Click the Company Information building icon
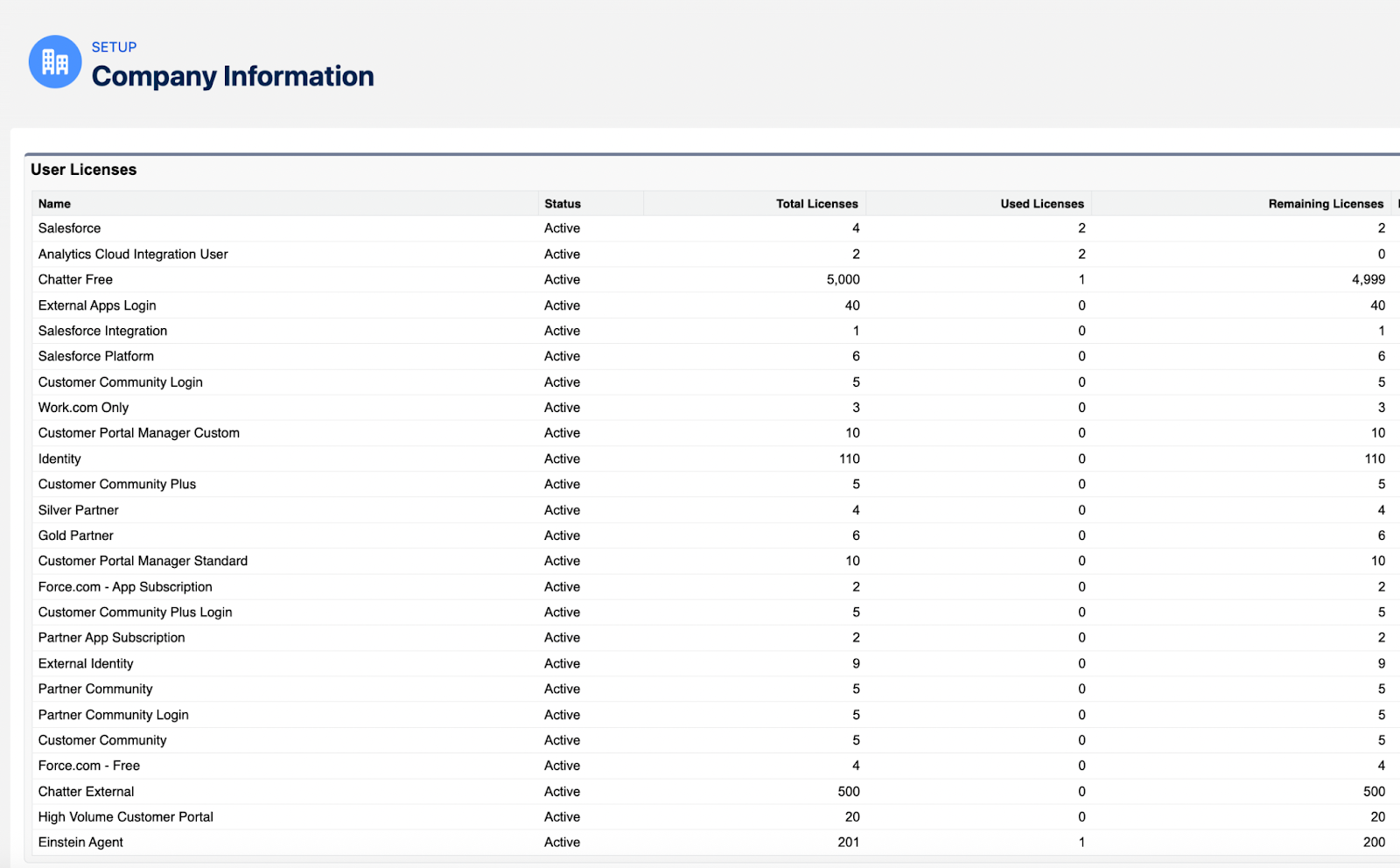 point(55,62)
